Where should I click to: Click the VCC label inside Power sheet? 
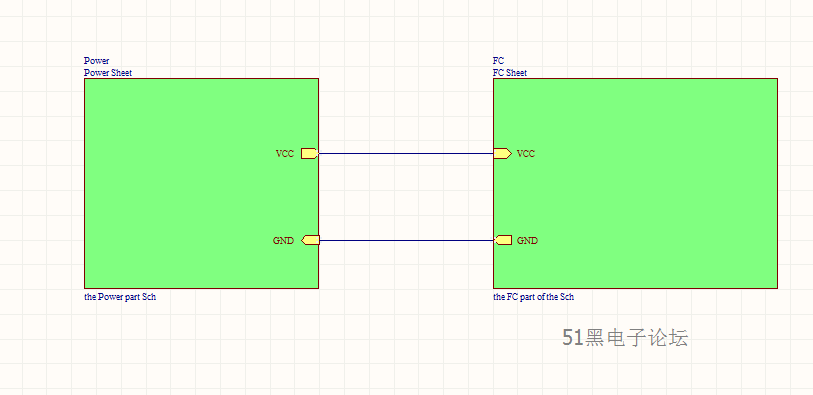click(285, 153)
